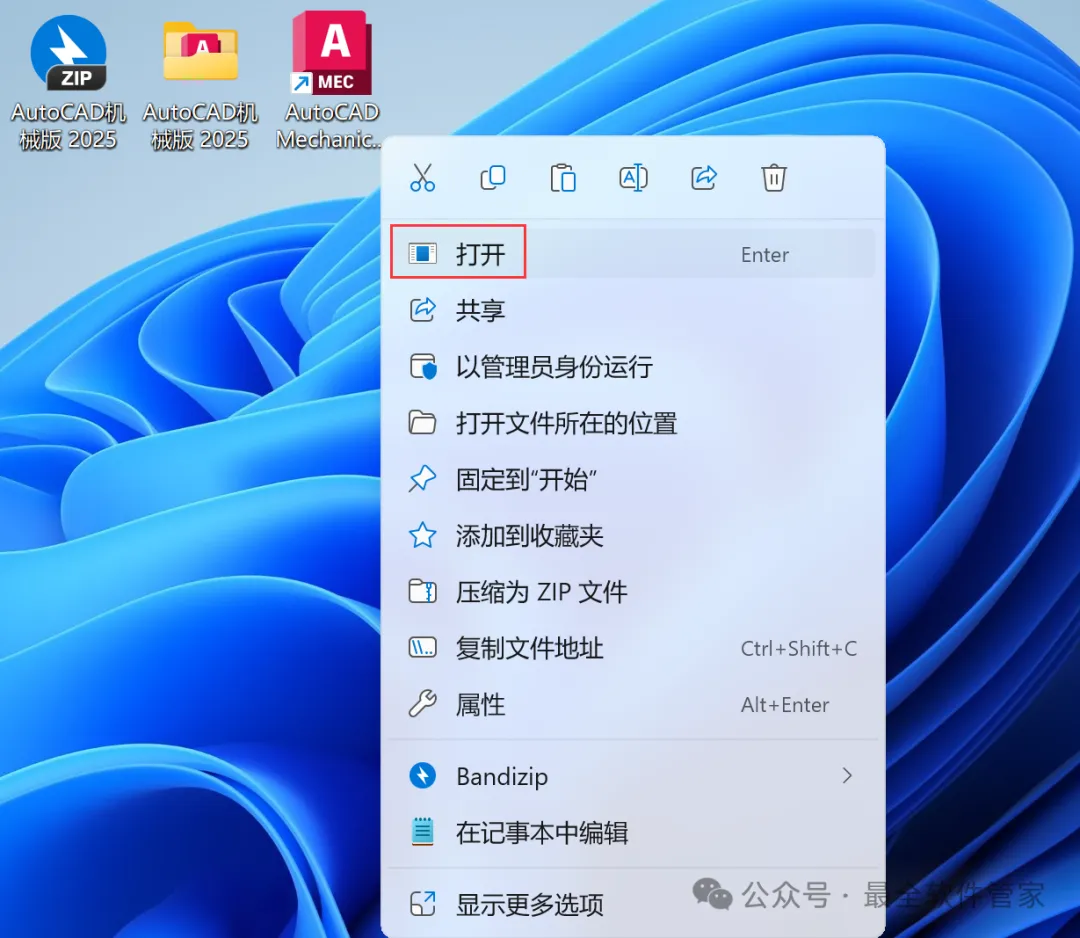Viewport: 1080px width, 938px height.
Task: Expand the Bandizip submenu
Action: 632,776
